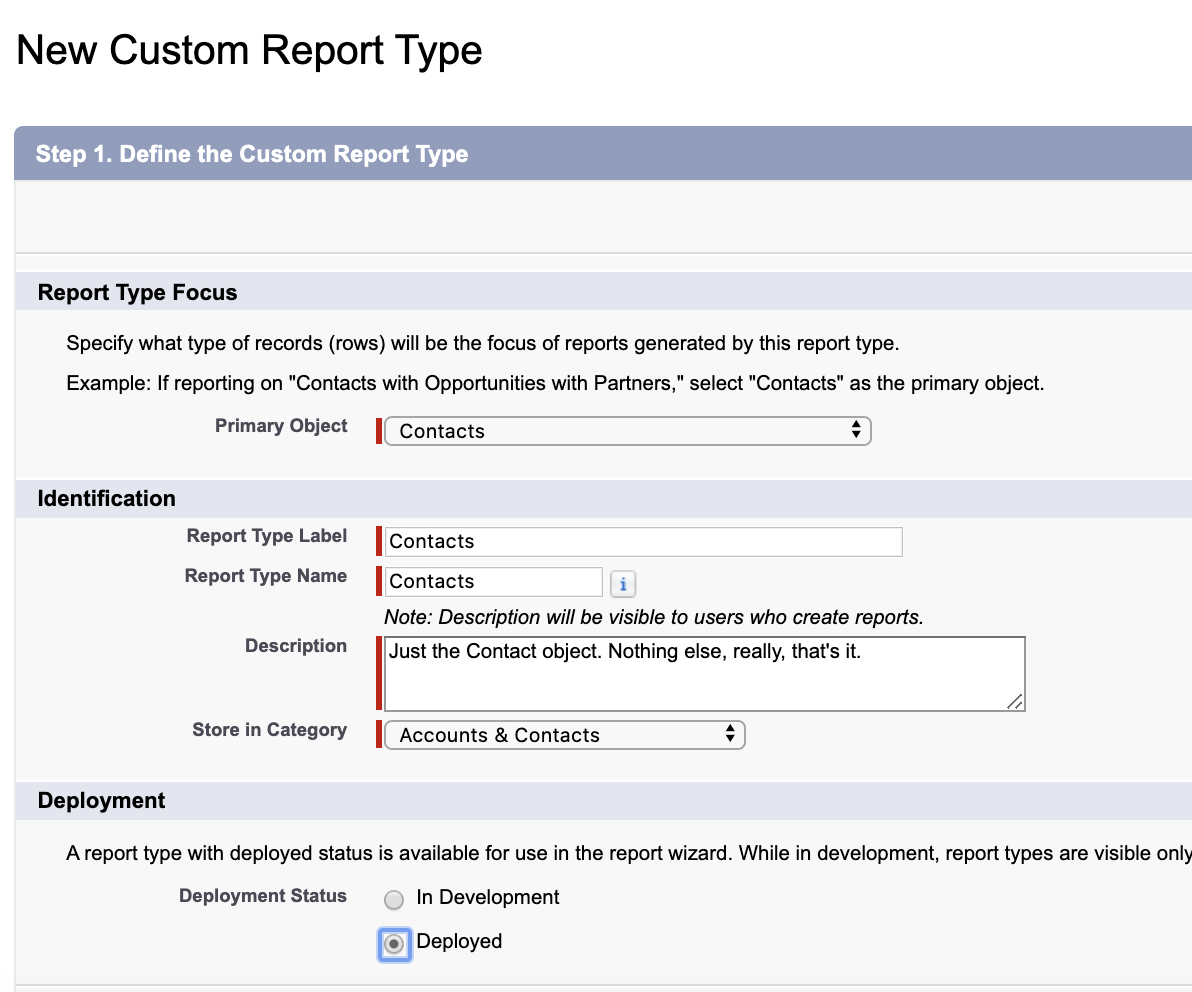Image resolution: width=1192 pixels, height=992 pixels.
Task: Click the 'Report Type Label' field label
Action: [267, 536]
